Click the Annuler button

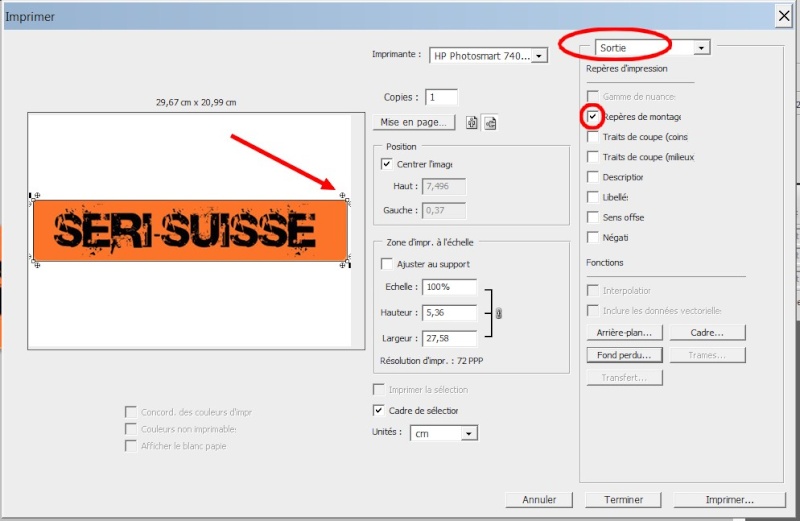(539, 500)
